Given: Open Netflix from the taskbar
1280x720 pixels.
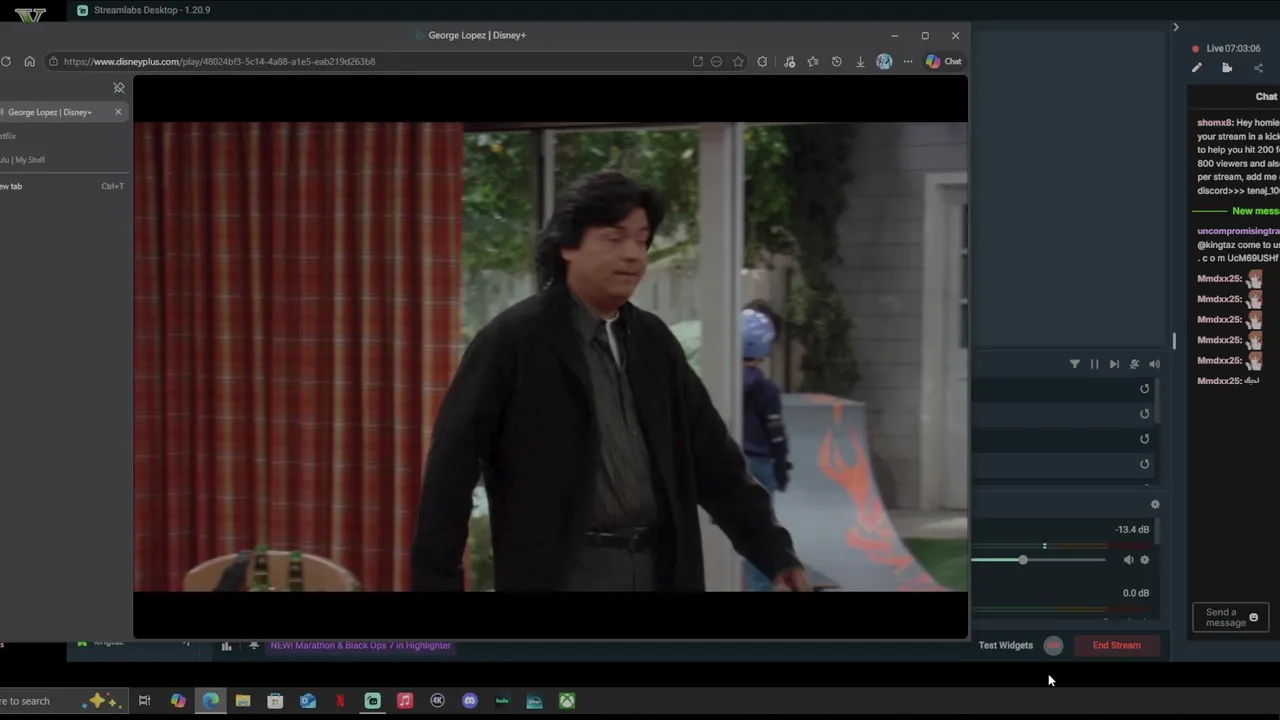Looking at the screenshot, I should click(340, 701).
